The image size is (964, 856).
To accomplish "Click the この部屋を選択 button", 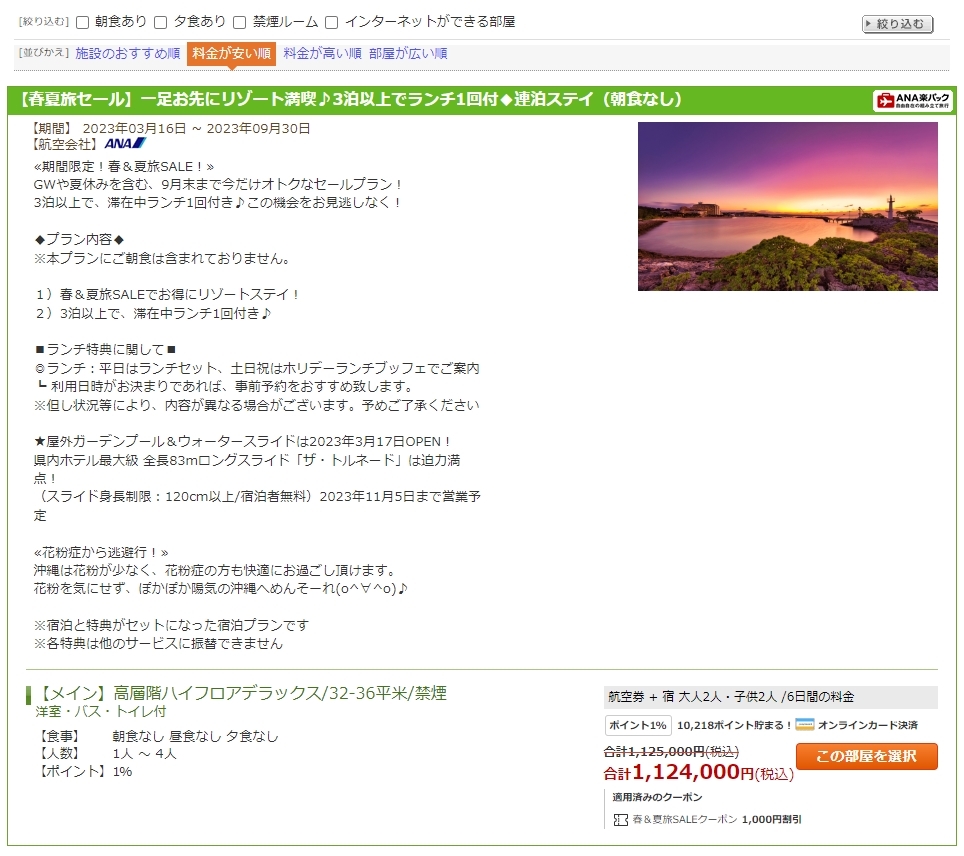I will [866, 756].
